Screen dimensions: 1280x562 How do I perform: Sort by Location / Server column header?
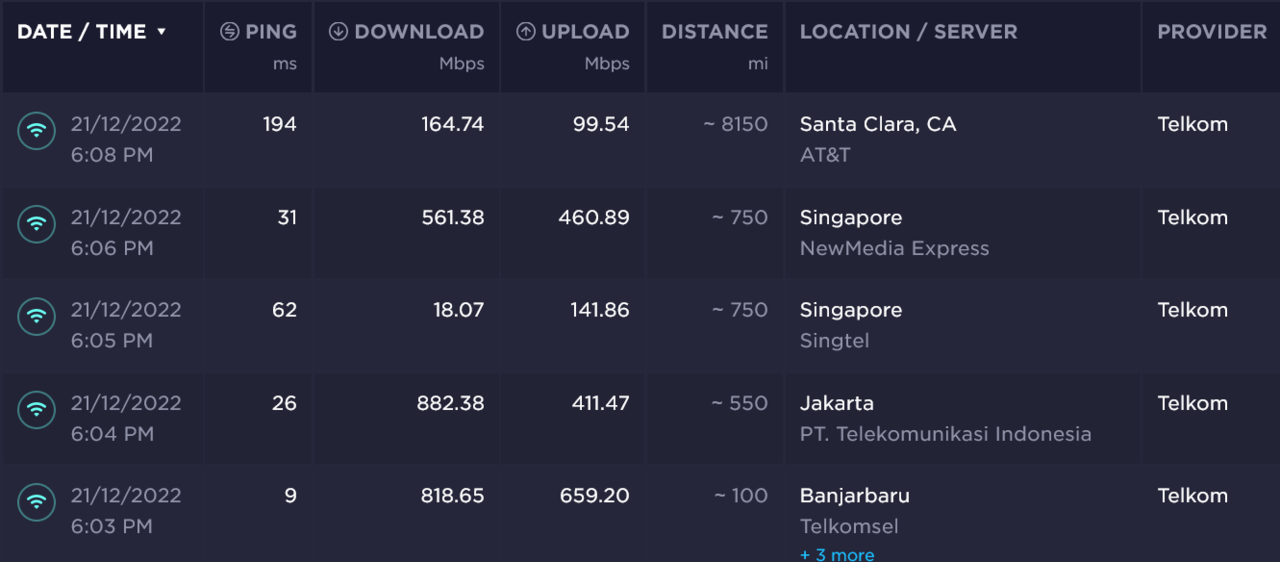(908, 32)
